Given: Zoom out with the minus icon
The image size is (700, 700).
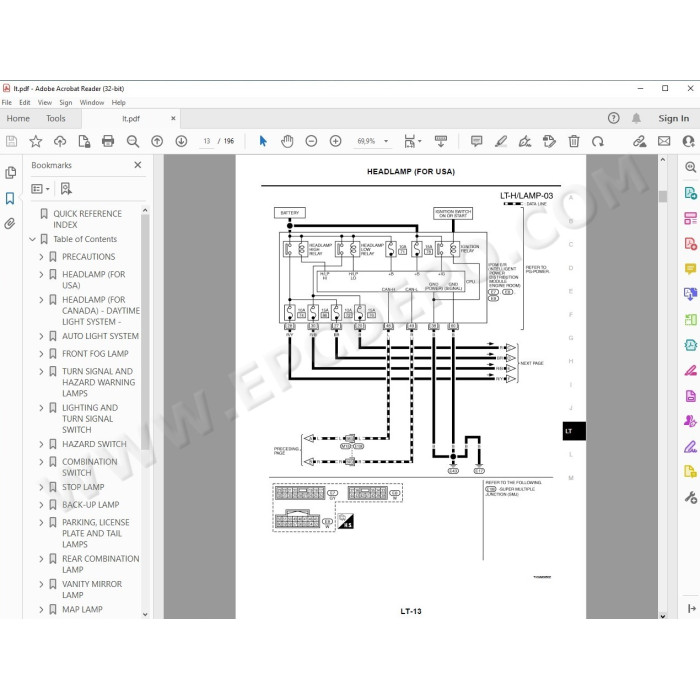Looking at the screenshot, I should [311, 141].
